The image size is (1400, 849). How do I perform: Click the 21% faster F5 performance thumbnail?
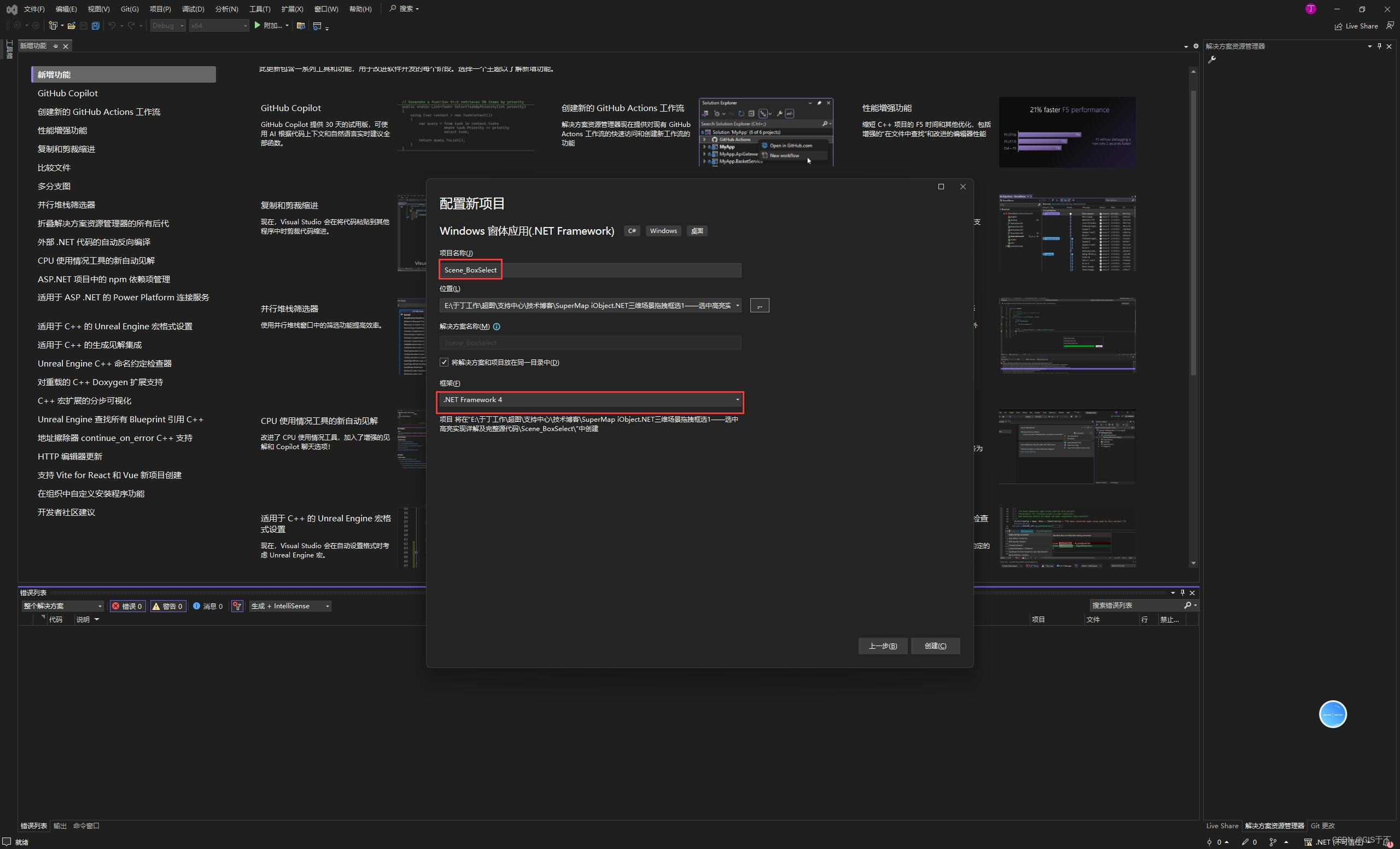click(1067, 132)
